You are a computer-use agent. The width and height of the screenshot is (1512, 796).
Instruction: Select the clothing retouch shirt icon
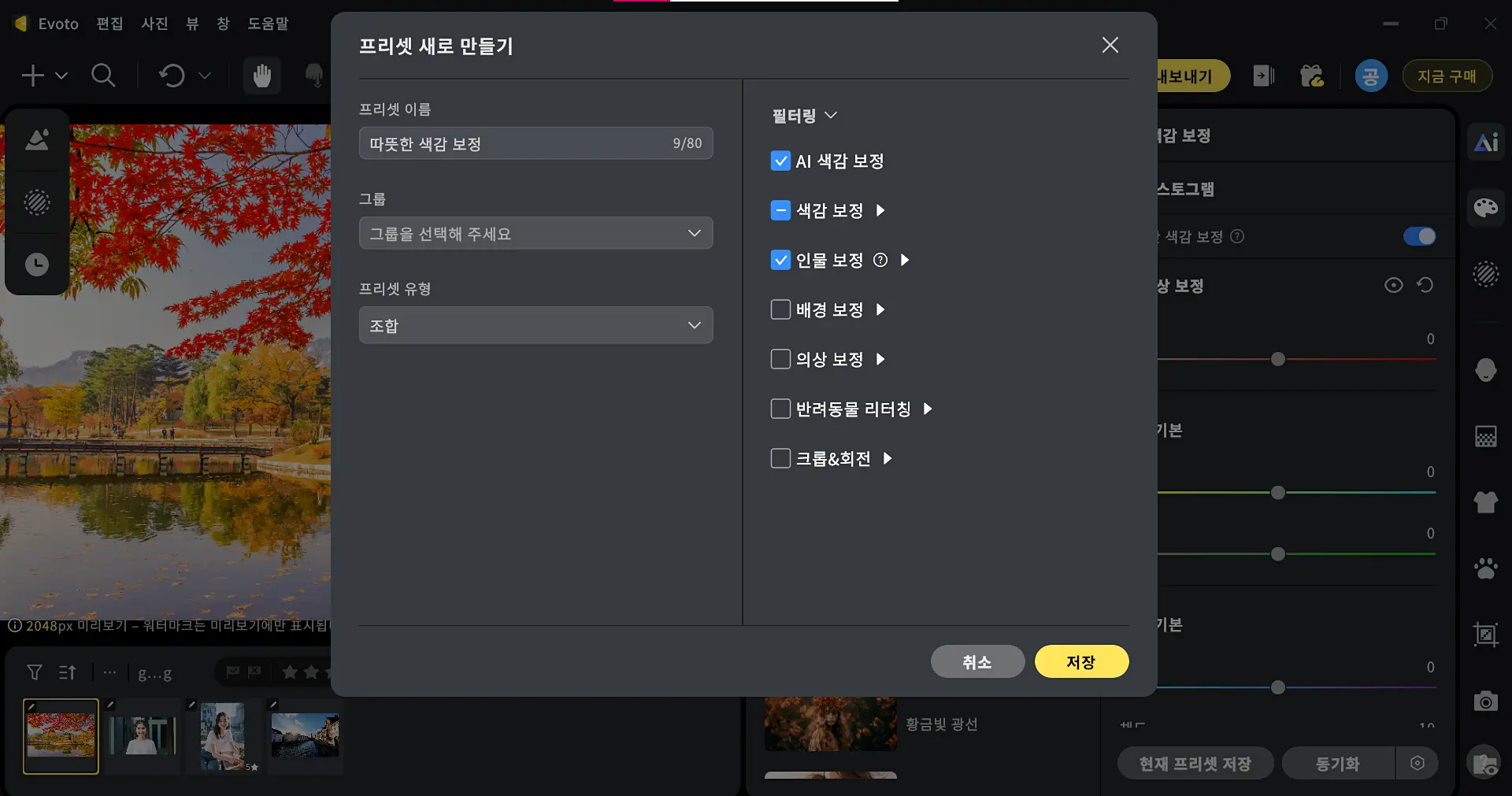(1485, 502)
